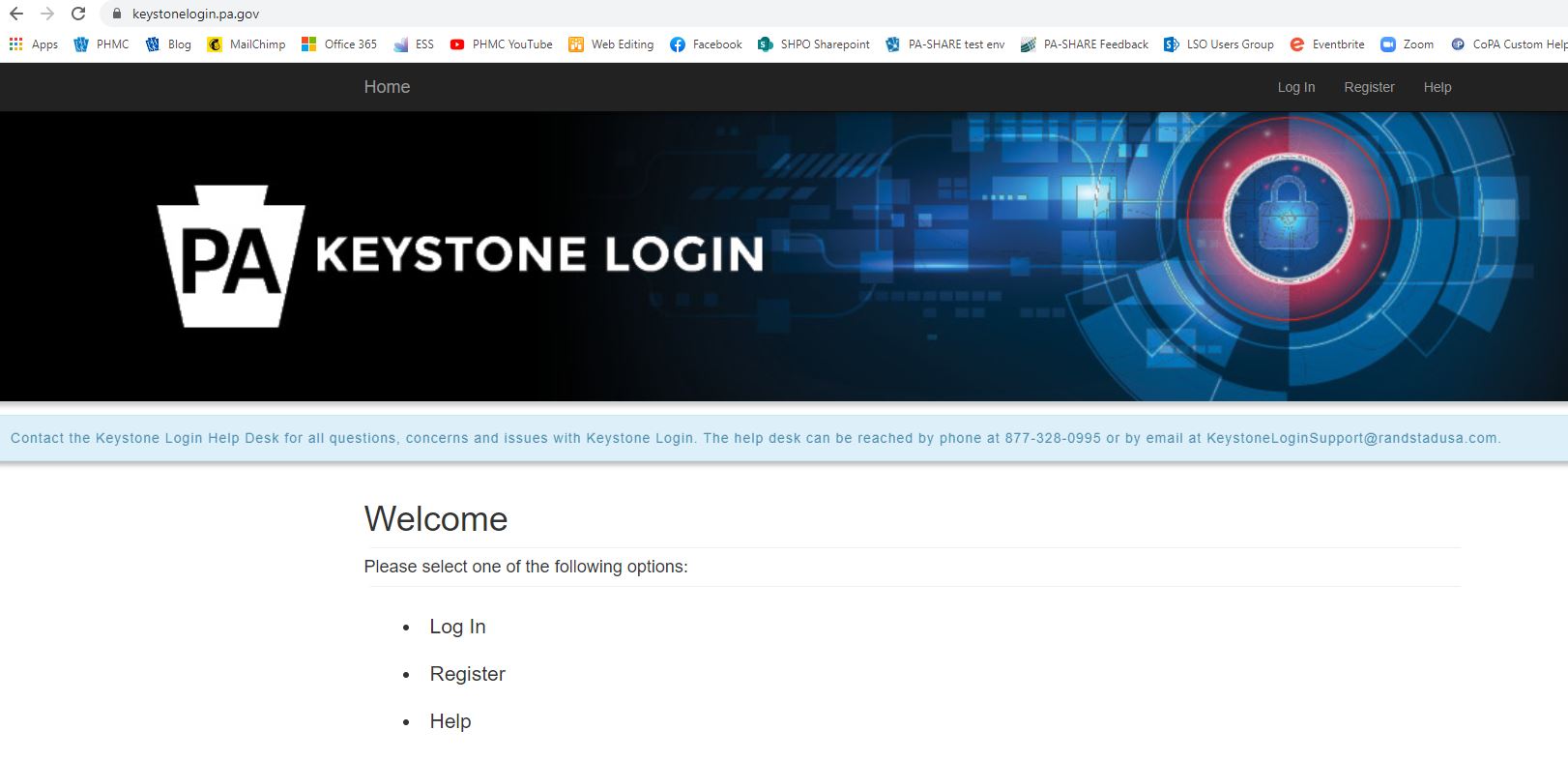Select the Register option in the list
Viewport: 1568px width, 760px height.
click(x=467, y=674)
